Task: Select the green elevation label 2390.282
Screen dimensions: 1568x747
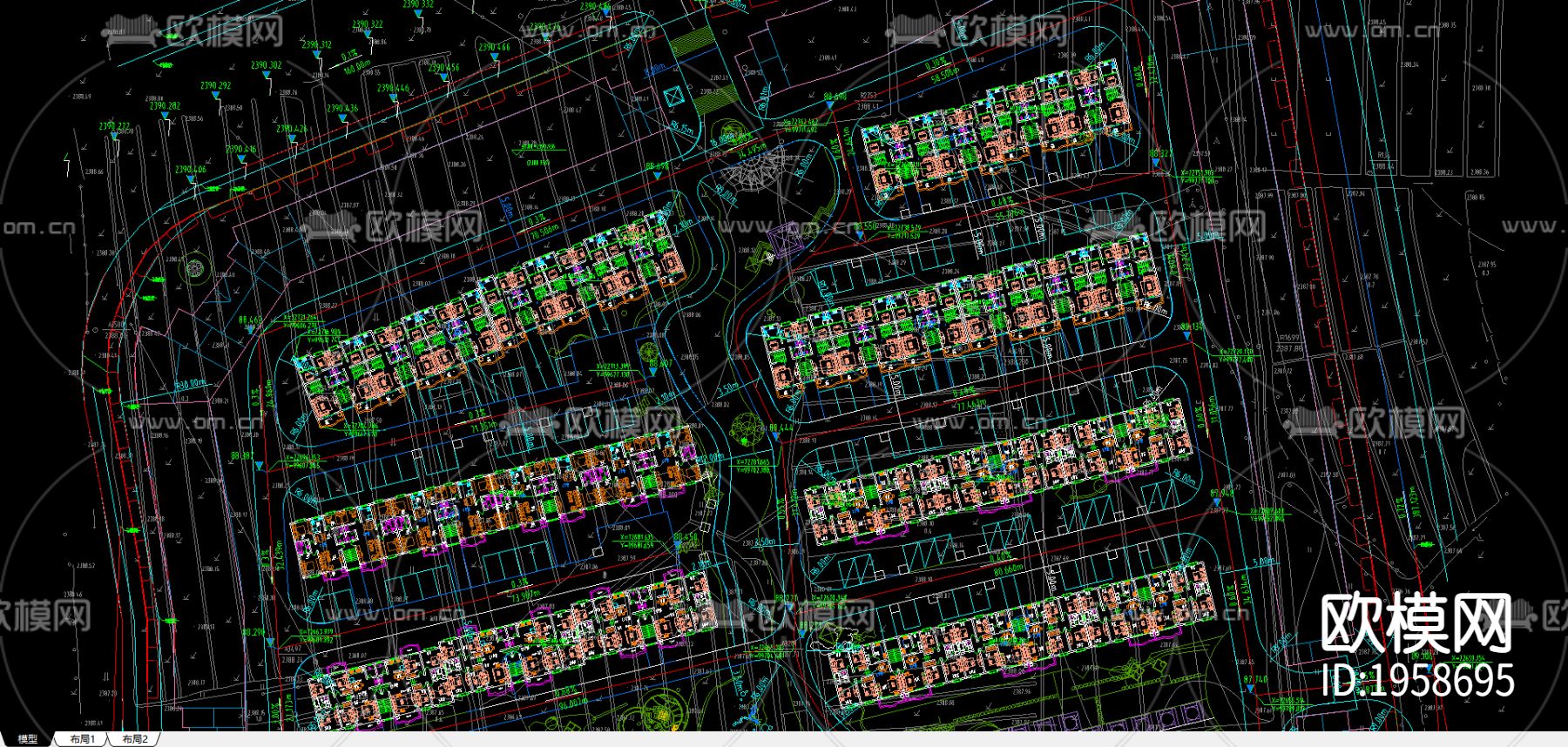Action: (165, 106)
